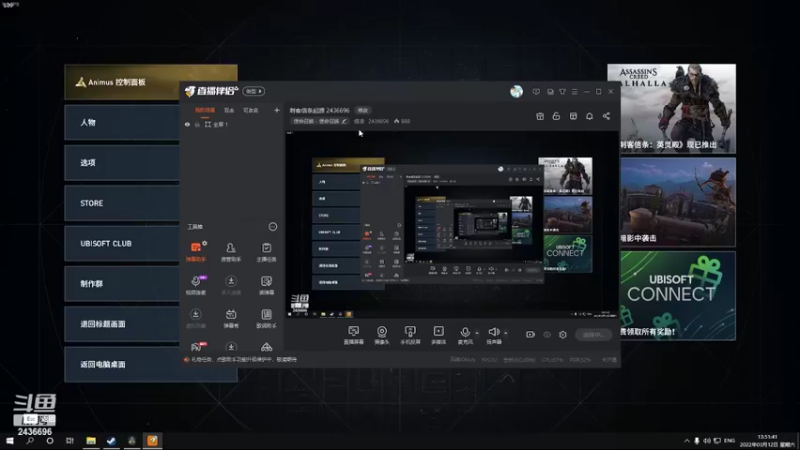Open the funnel filter icon in title bar
800x450 pixels.
point(562,92)
